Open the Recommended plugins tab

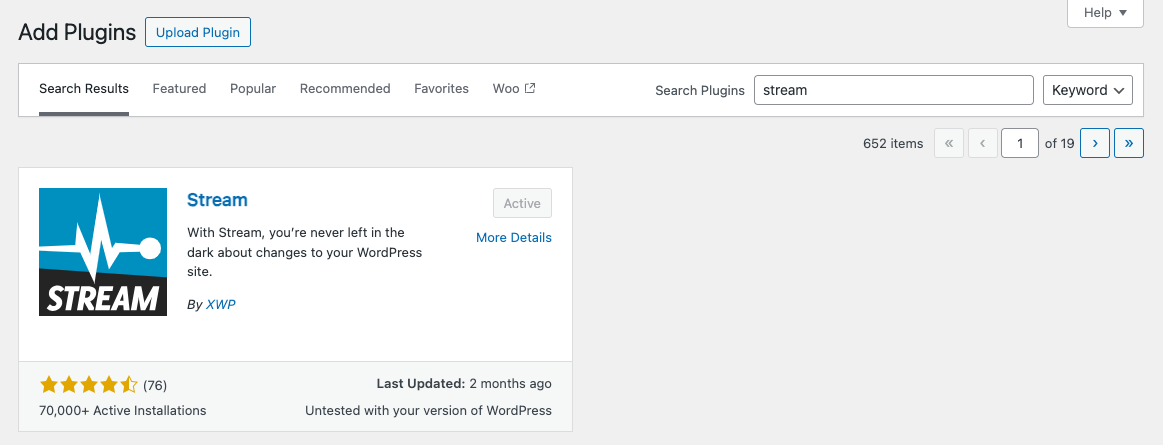pos(345,89)
